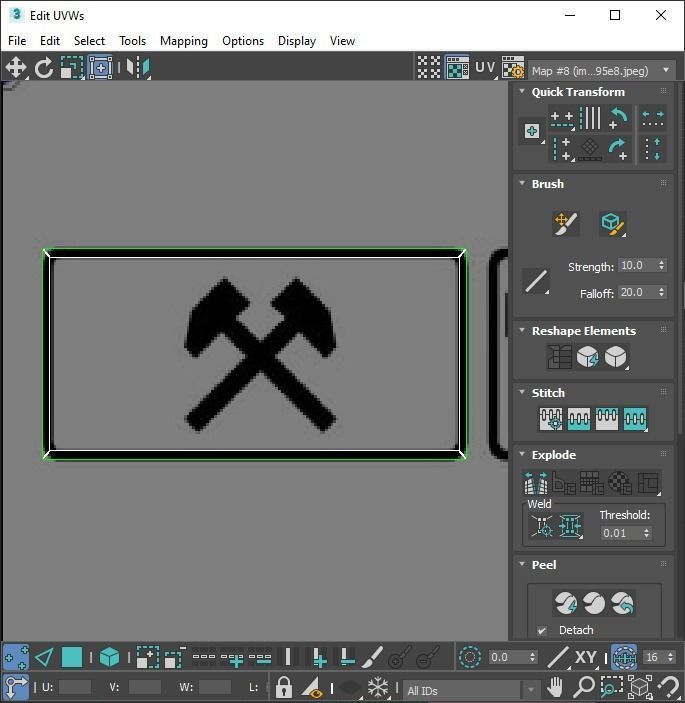Click Rotate -90 around pivot icon

618,119
